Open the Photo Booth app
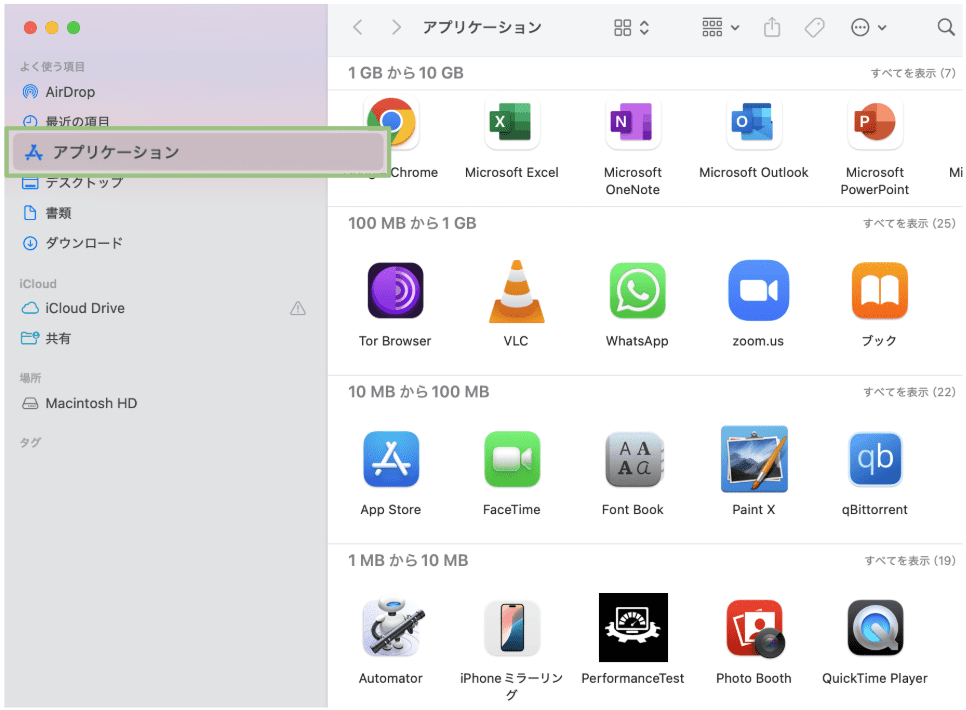The height and width of the screenshot is (710, 966). point(754,628)
